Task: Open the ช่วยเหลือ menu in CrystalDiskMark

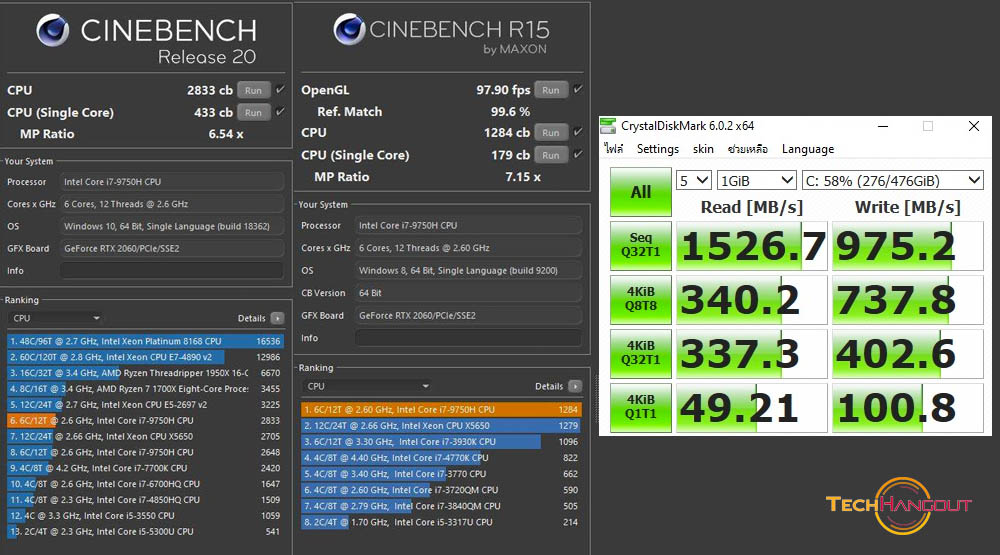Action: point(747,149)
